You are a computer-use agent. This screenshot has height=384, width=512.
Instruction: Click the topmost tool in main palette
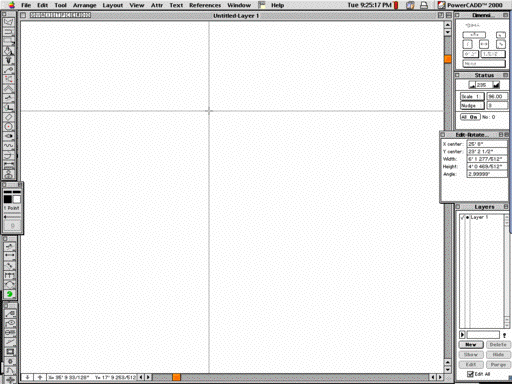[x=9, y=22]
